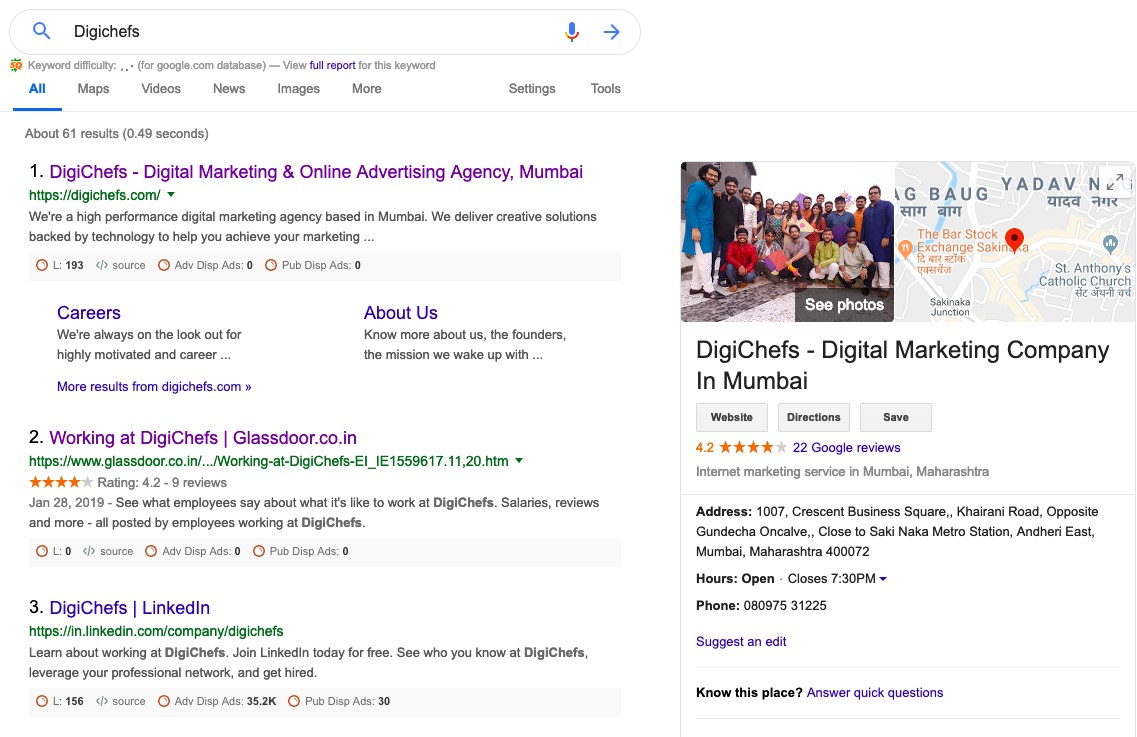Image resolution: width=1137 pixels, height=737 pixels.
Task: Switch to the Images tab
Action: 298,88
